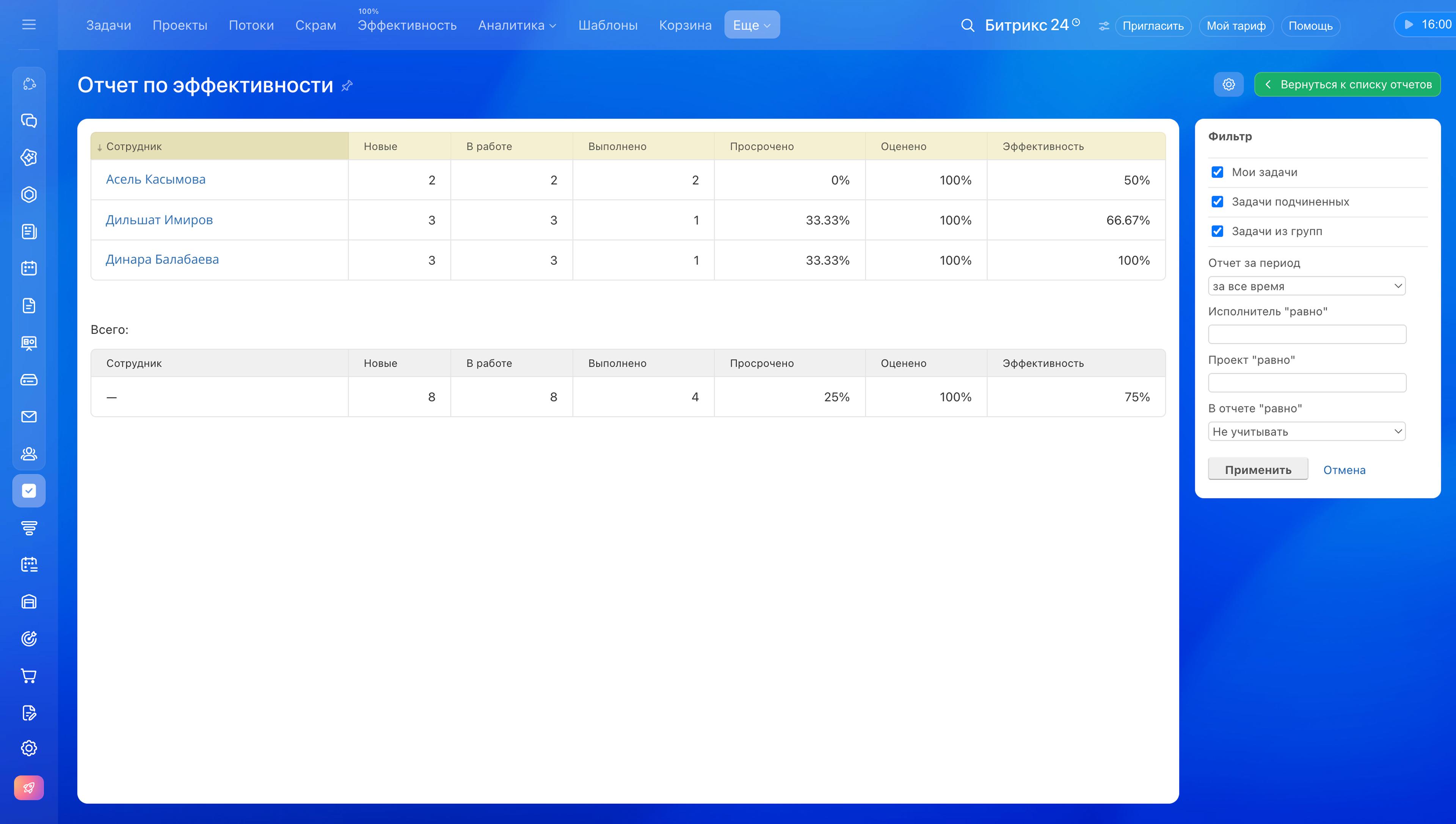Click the Исполнитель "равно" input field
Image resolution: width=1456 pixels, height=824 pixels.
click(x=1307, y=334)
